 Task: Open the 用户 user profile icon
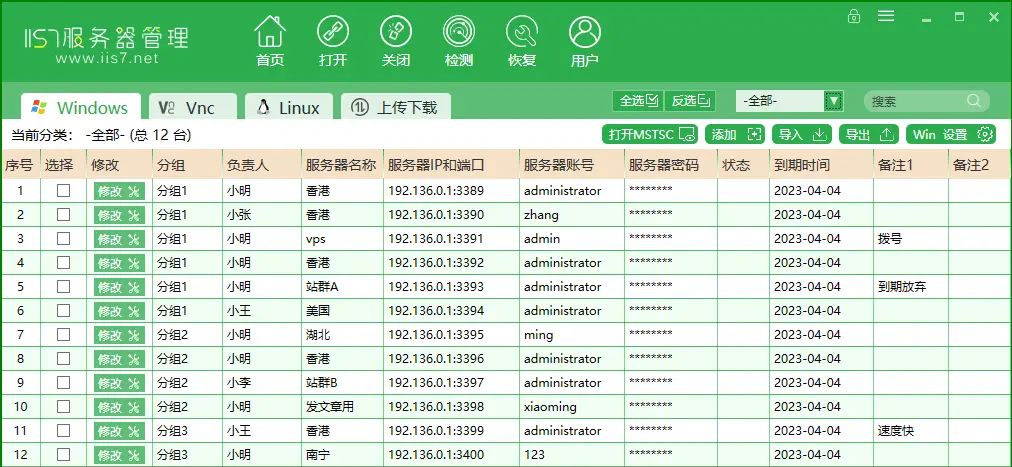point(585,32)
